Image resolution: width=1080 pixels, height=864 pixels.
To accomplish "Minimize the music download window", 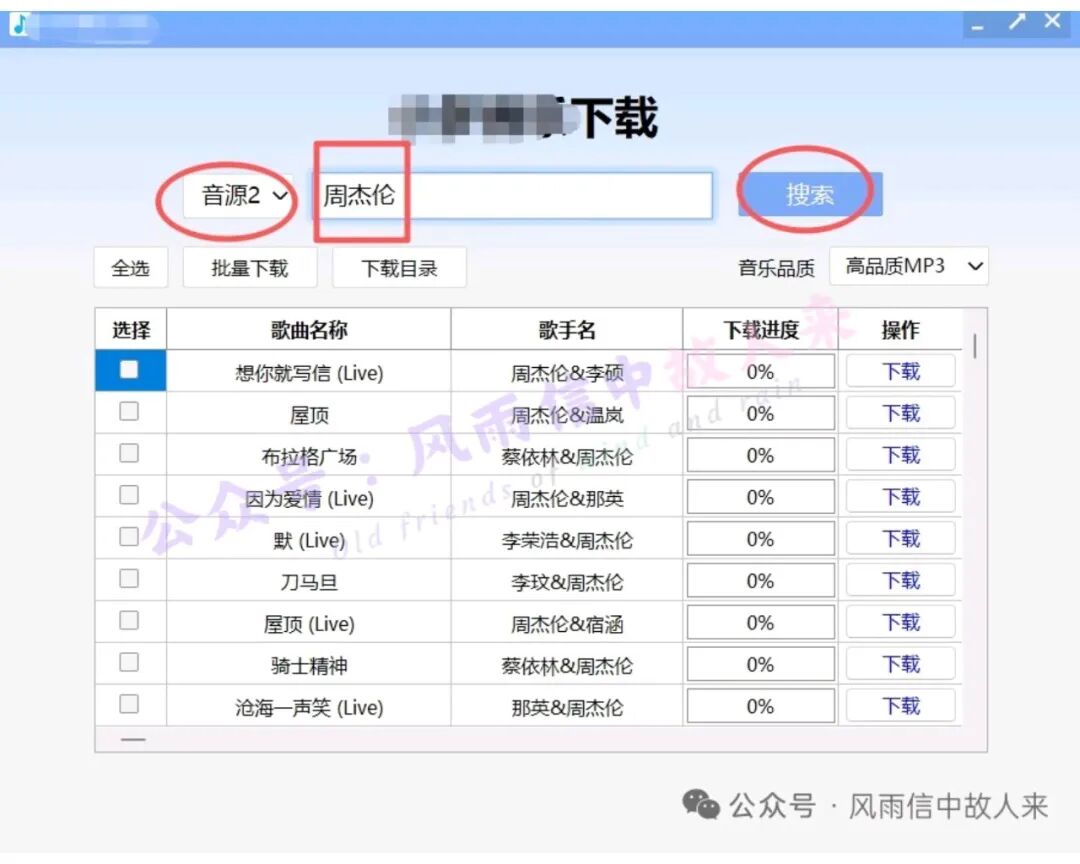I will click(977, 25).
